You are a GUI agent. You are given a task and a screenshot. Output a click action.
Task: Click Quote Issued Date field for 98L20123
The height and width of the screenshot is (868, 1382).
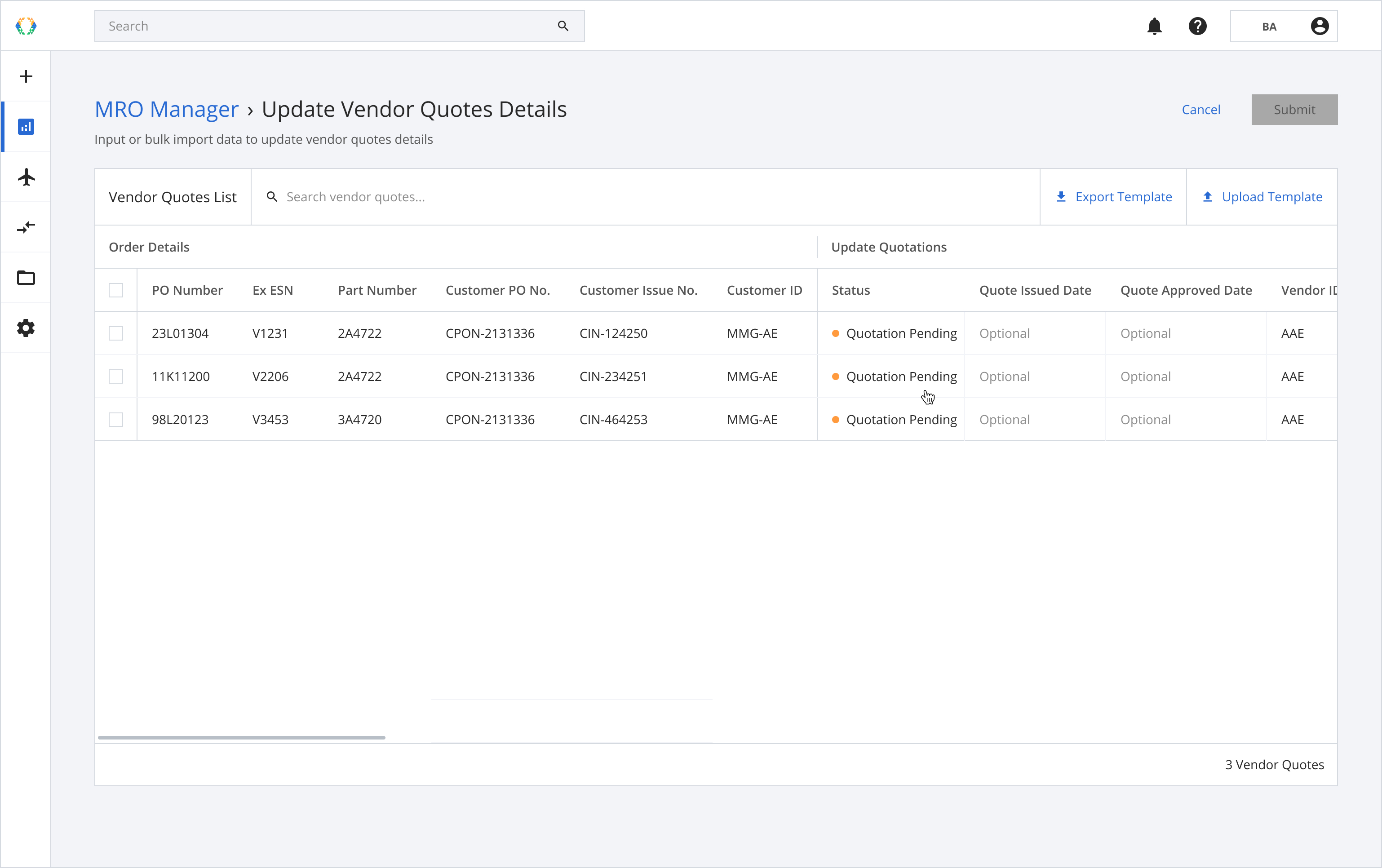click(x=1035, y=420)
